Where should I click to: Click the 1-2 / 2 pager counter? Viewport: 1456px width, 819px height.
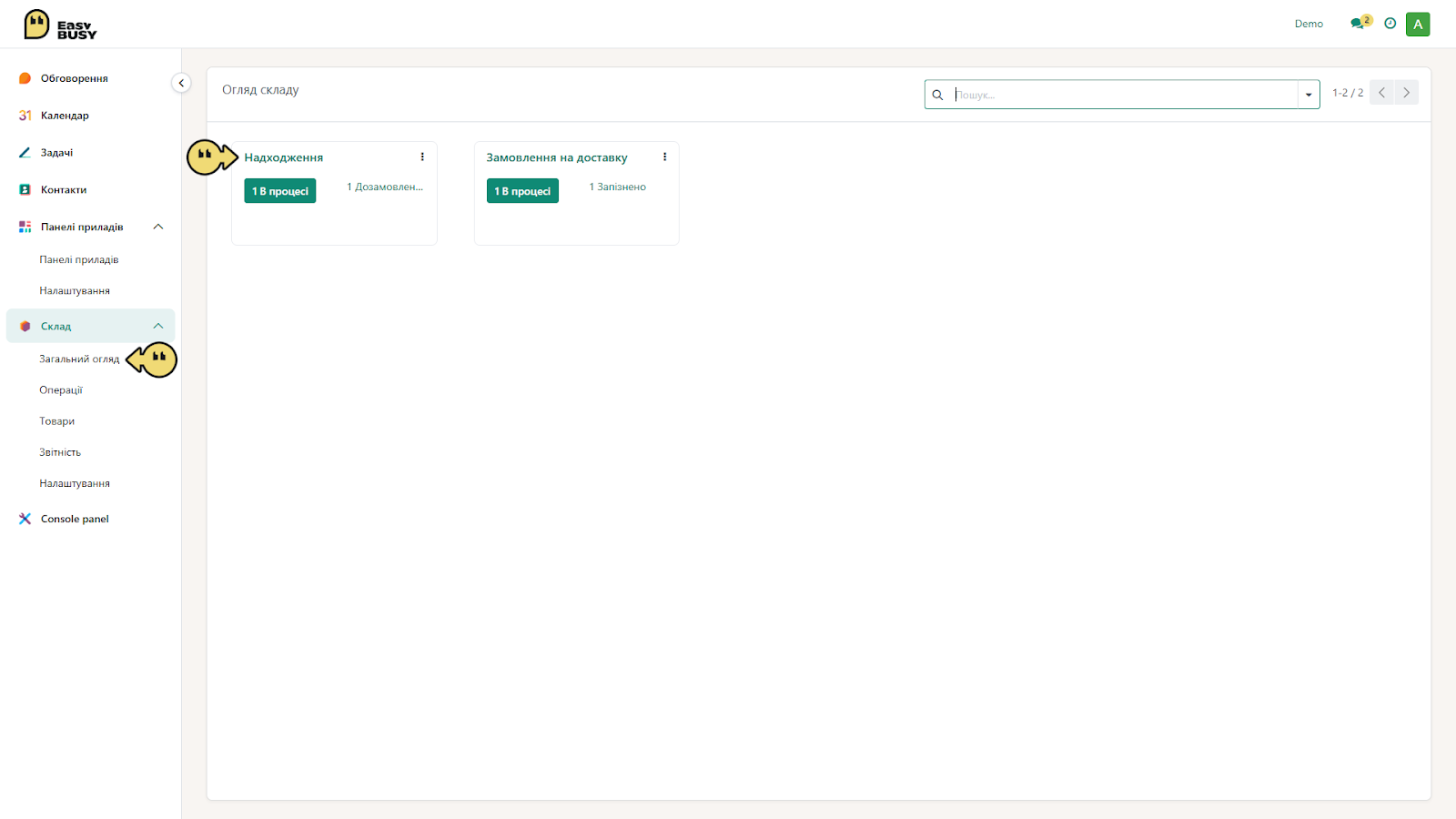[x=1348, y=93]
